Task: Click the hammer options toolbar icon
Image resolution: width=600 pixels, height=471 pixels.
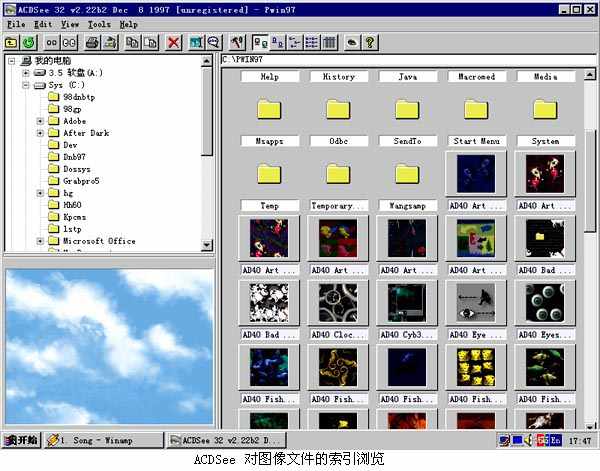Action: pos(237,43)
